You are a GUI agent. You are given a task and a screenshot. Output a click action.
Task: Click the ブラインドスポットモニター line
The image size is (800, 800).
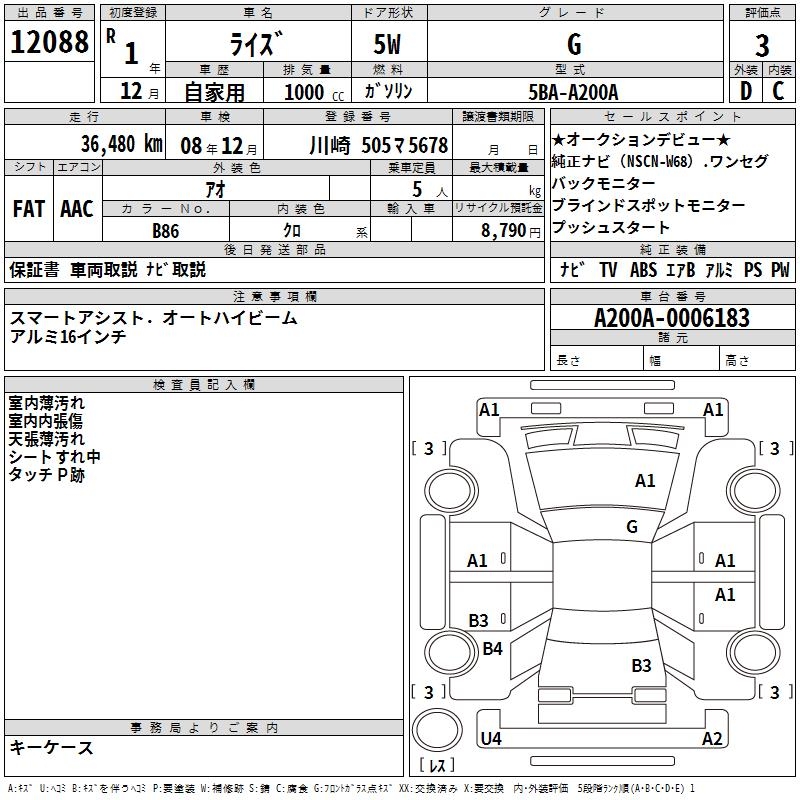click(x=648, y=205)
